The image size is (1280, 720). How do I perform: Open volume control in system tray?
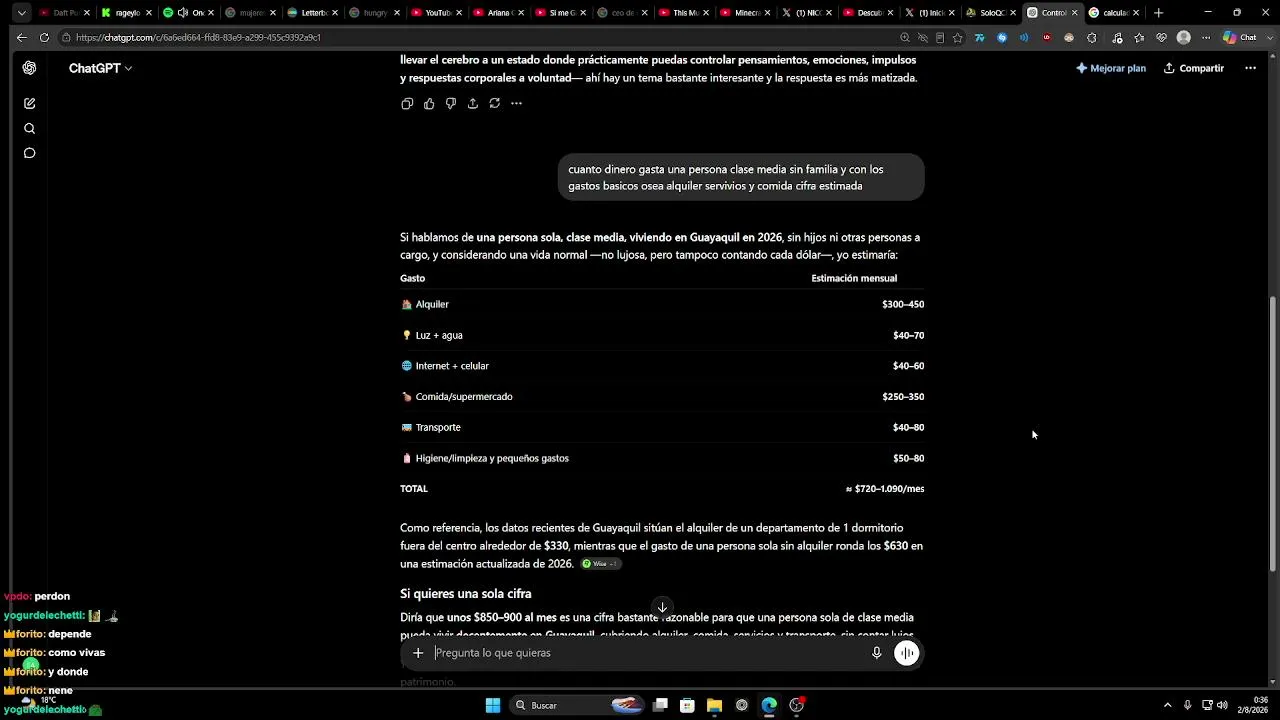click(x=1223, y=705)
